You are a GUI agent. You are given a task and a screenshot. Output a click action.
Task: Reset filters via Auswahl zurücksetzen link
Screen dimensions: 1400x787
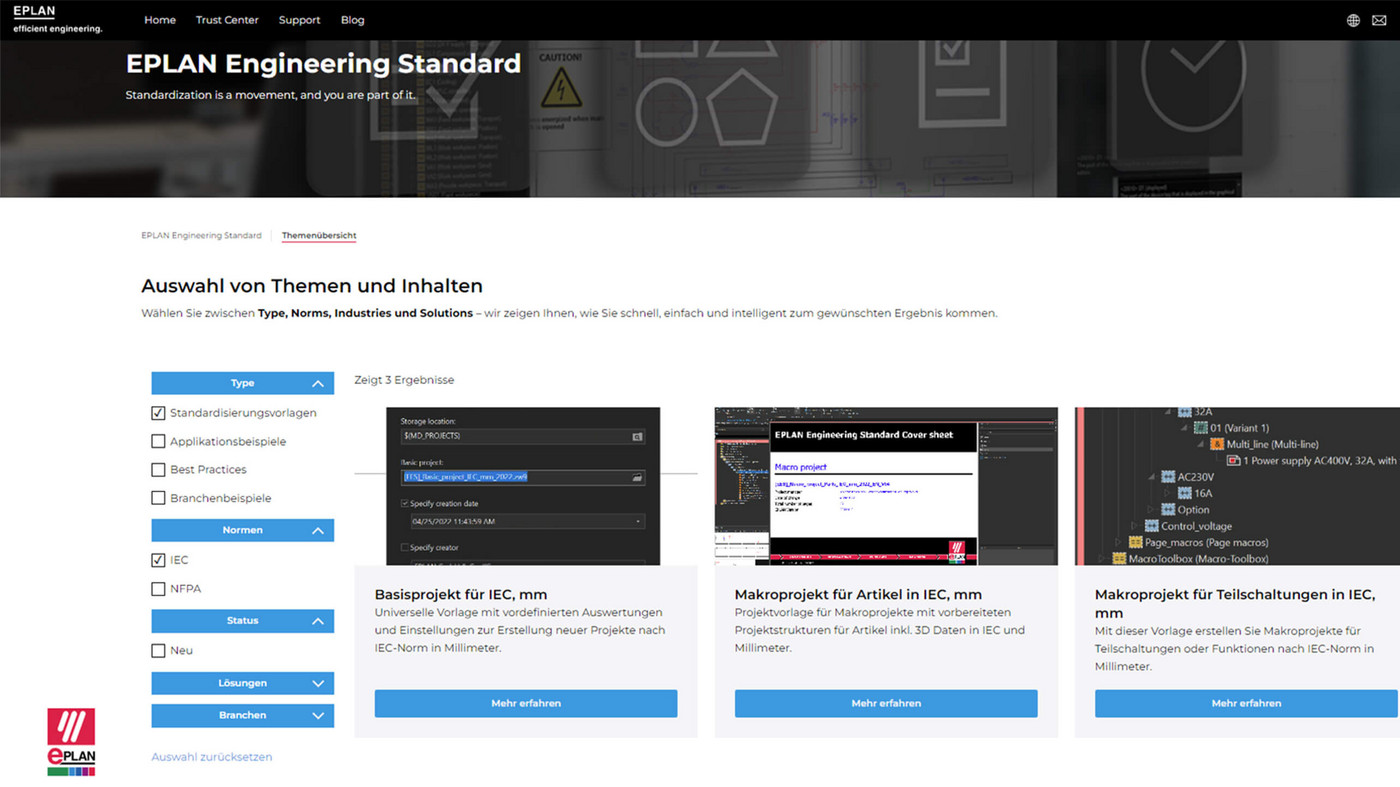point(211,757)
